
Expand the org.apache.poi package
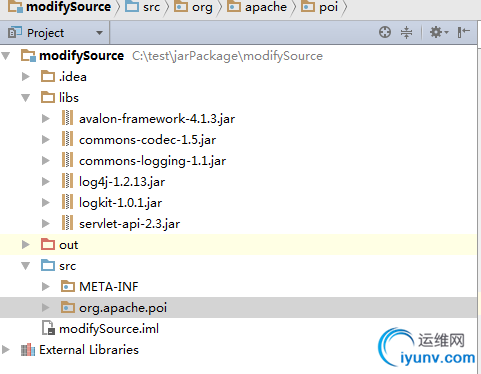tap(46, 308)
